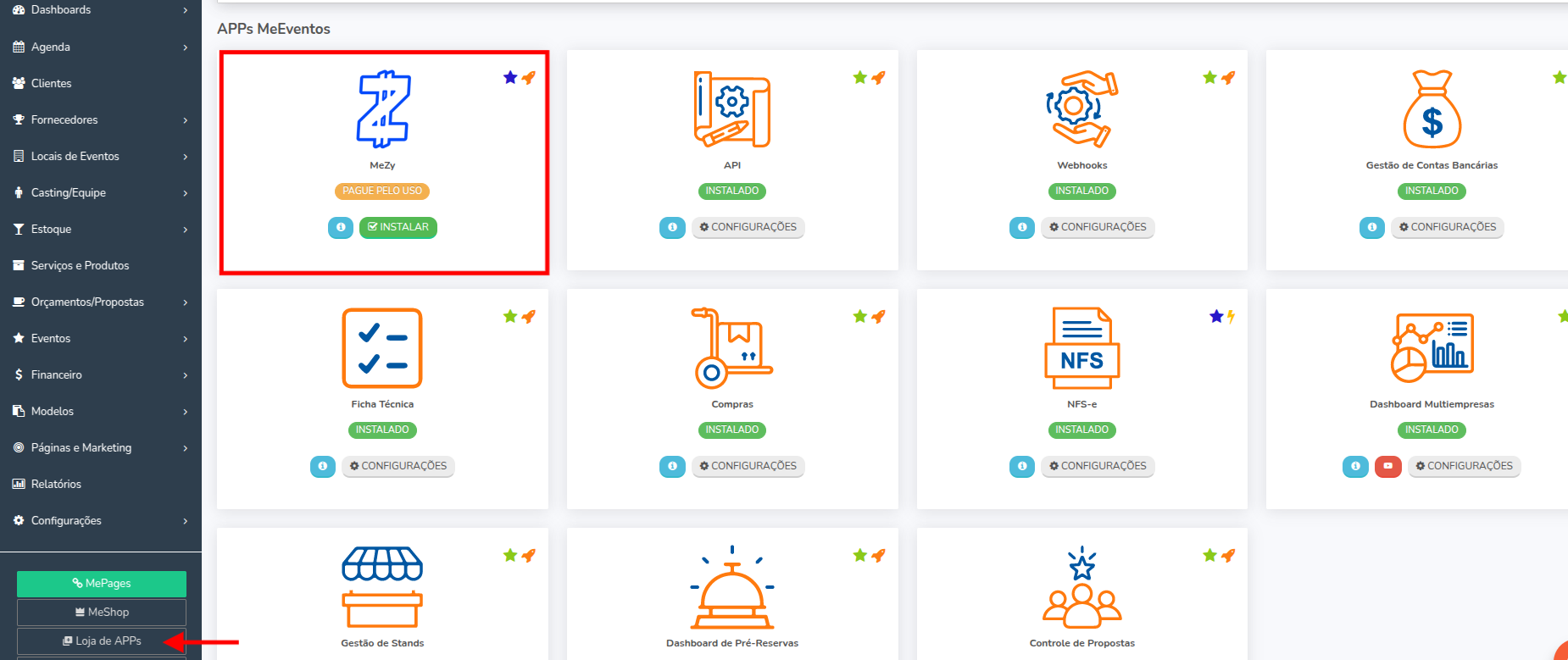Image resolution: width=1568 pixels, height=660 pixels.
Task: Expand the Fornecedores menu chevron
Action: coord(186,120)
